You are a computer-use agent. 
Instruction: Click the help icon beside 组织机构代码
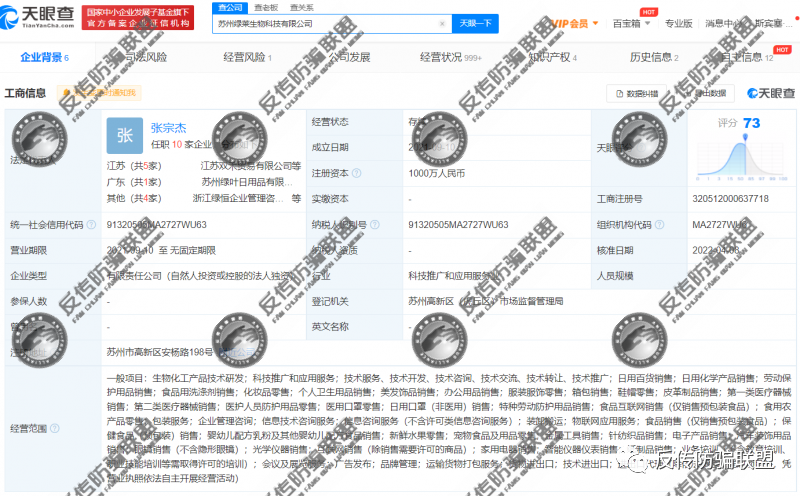tap(659, 225)
